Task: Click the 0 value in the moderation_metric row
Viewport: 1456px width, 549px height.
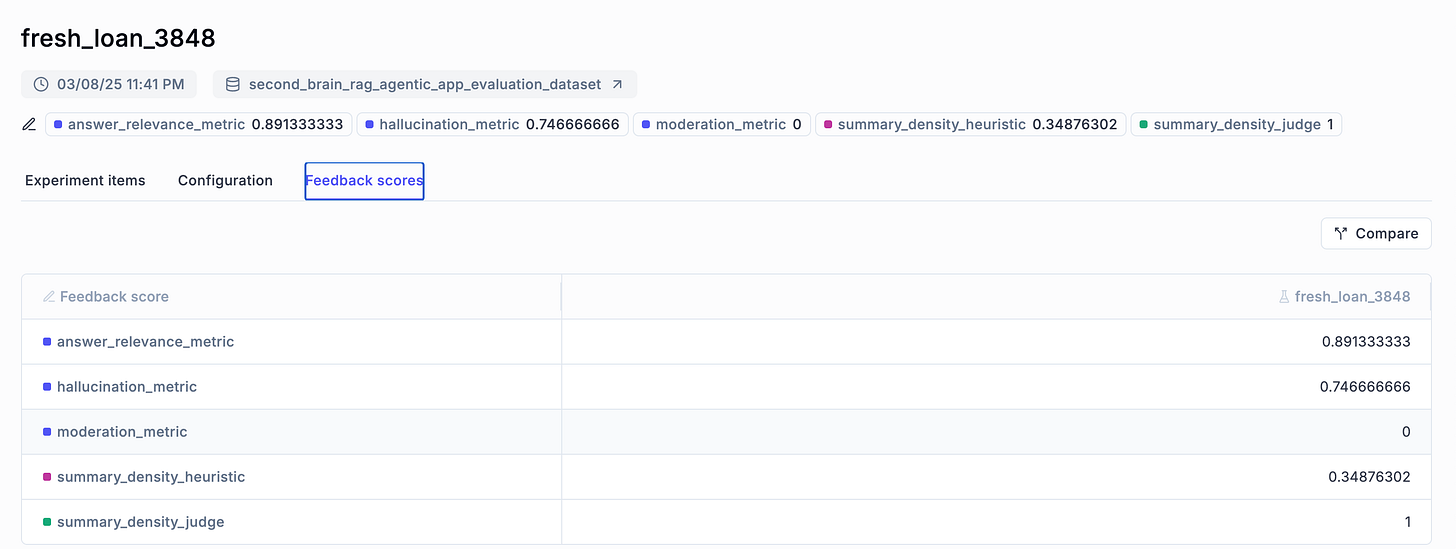Action: coord(1406,432)
